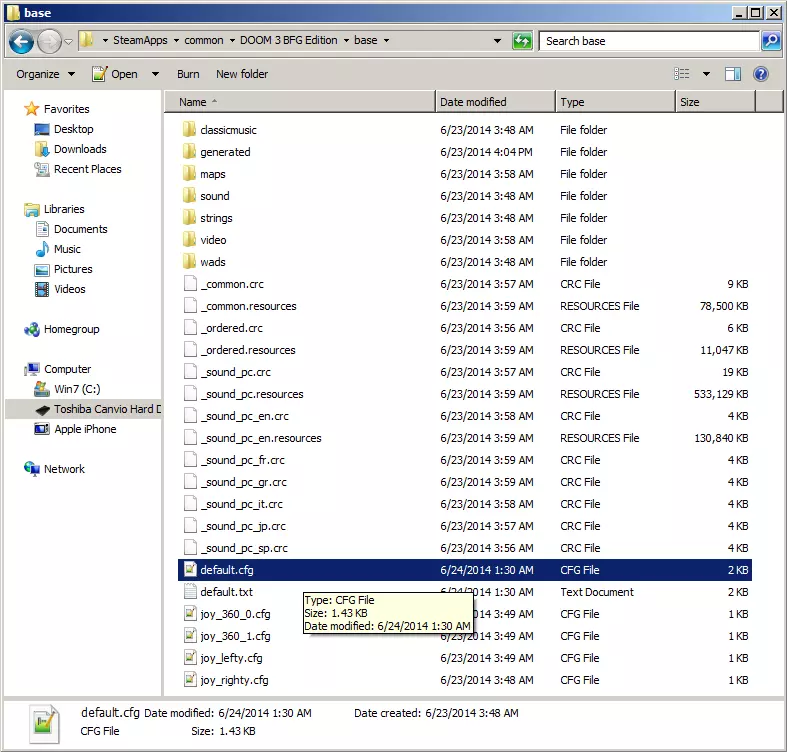This screenshot has height=752, width=787.
Task: Sort by Date modified column
Action: pyautogui.click(x=496, y=102)
